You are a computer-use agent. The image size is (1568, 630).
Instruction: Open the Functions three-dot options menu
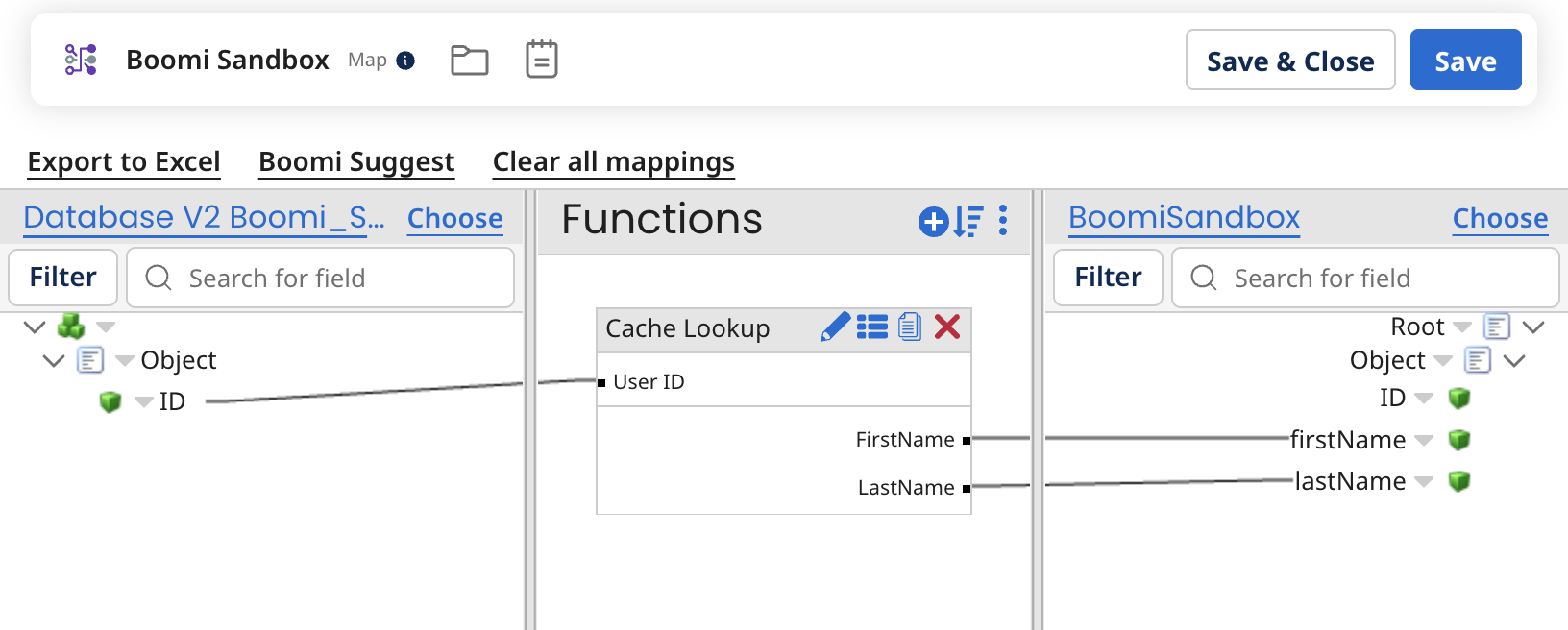click(1003, 221)
